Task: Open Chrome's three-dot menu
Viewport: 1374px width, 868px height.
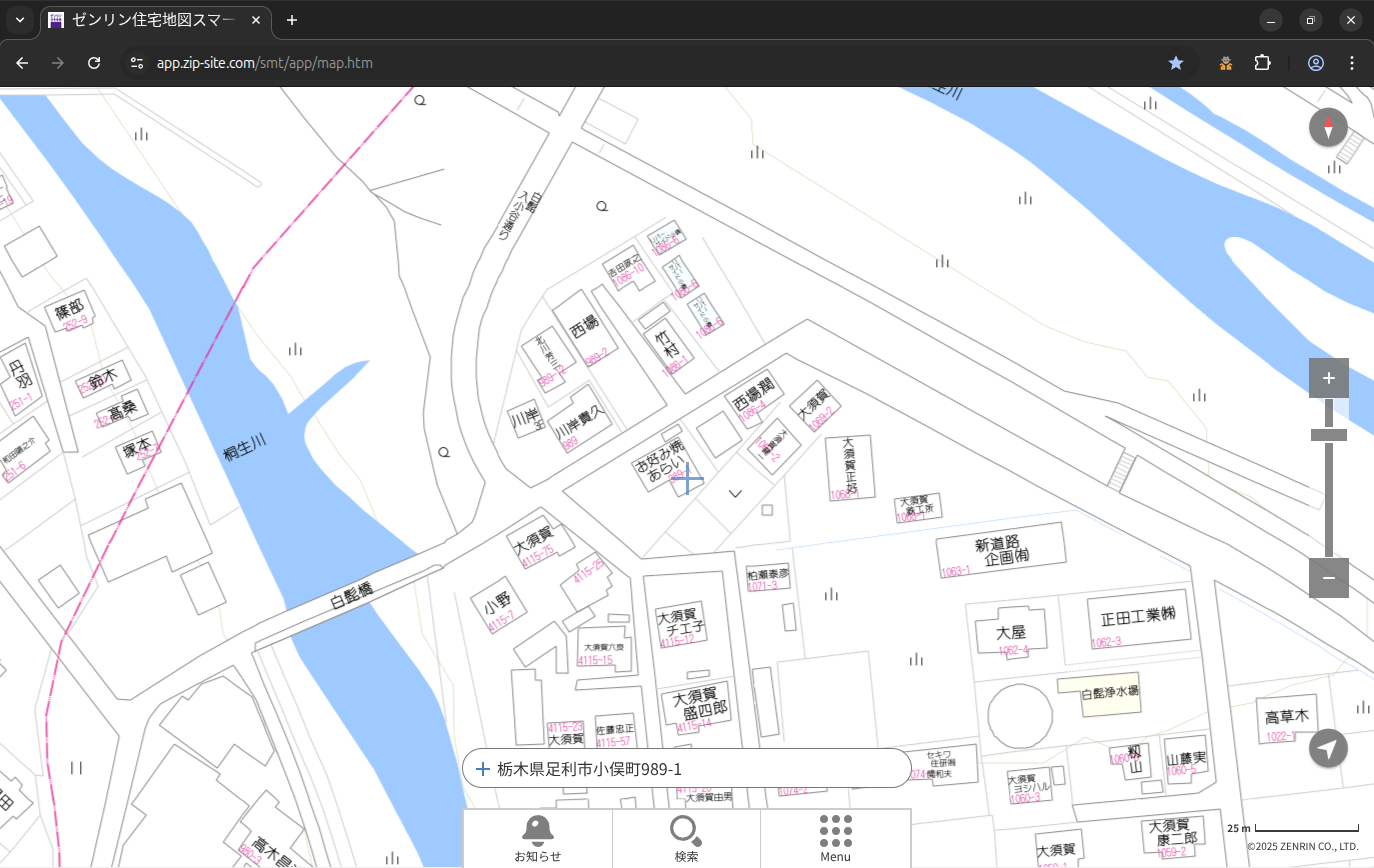Action: [1352, 63]
